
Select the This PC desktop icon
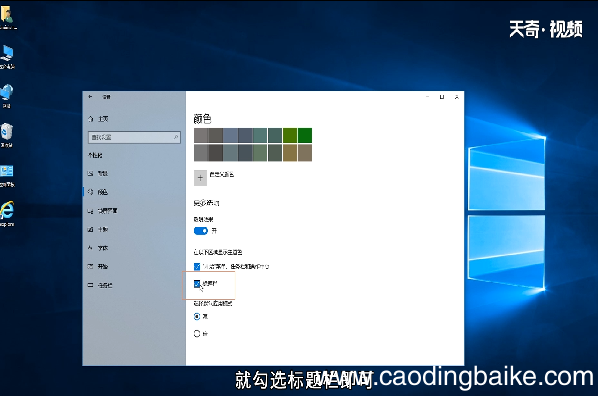tap(7, 56)
